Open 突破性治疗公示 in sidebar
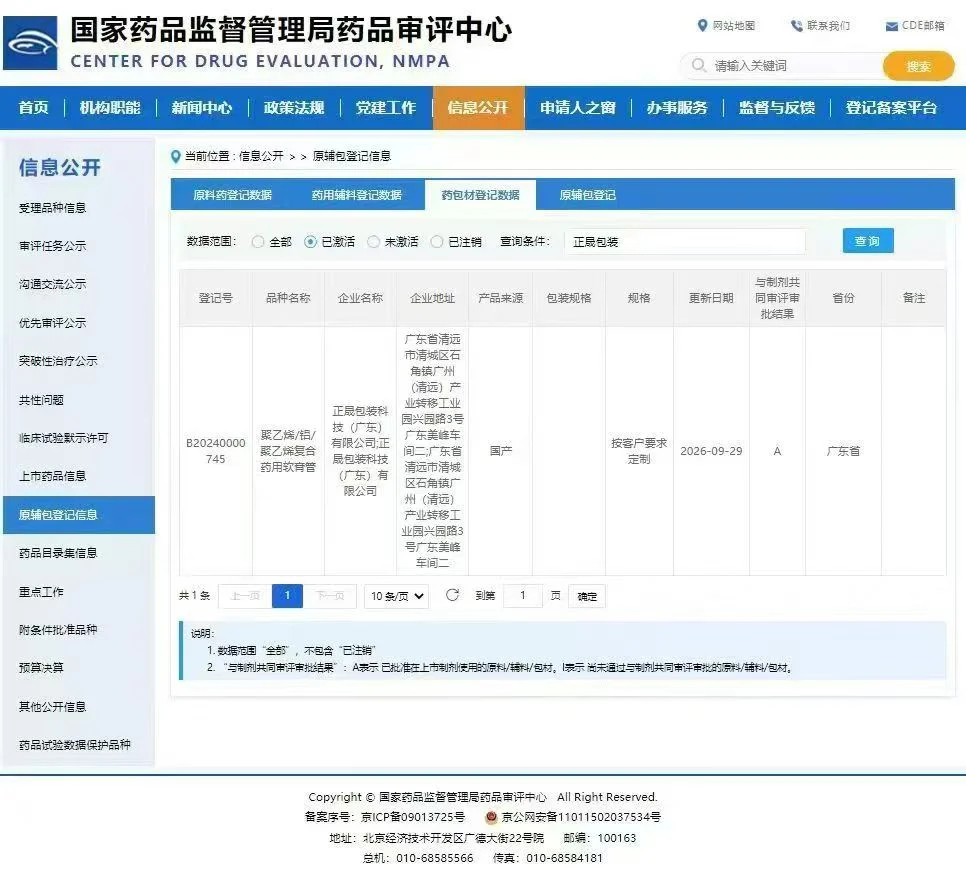 coord(58,361)
